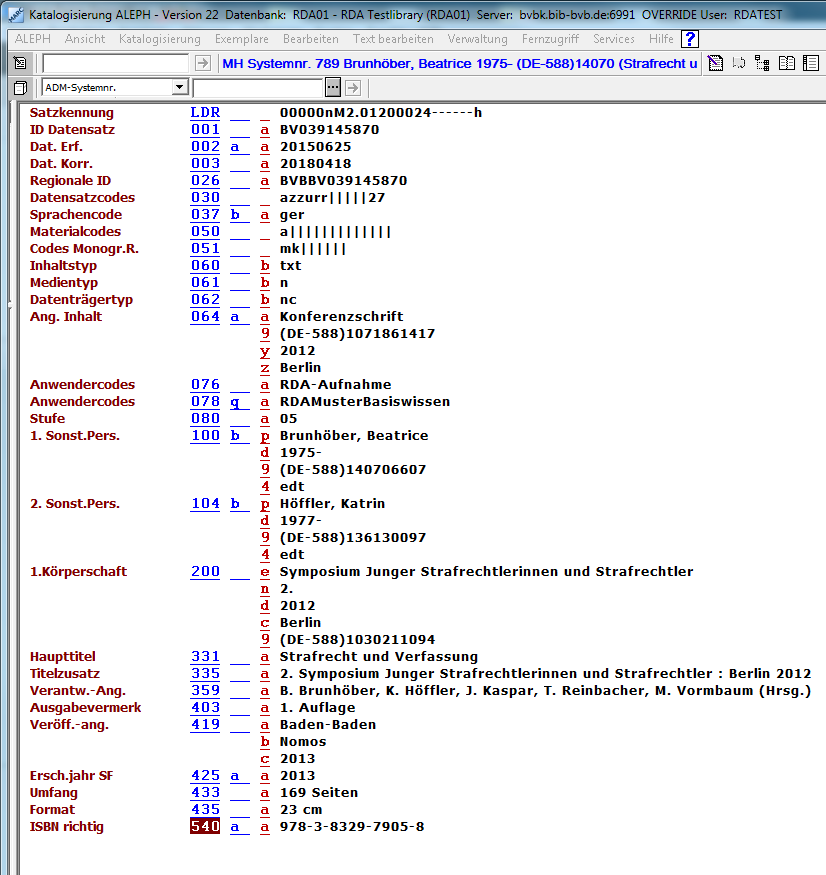Click the arrows icon left of the tree icon

coord(739,63)
